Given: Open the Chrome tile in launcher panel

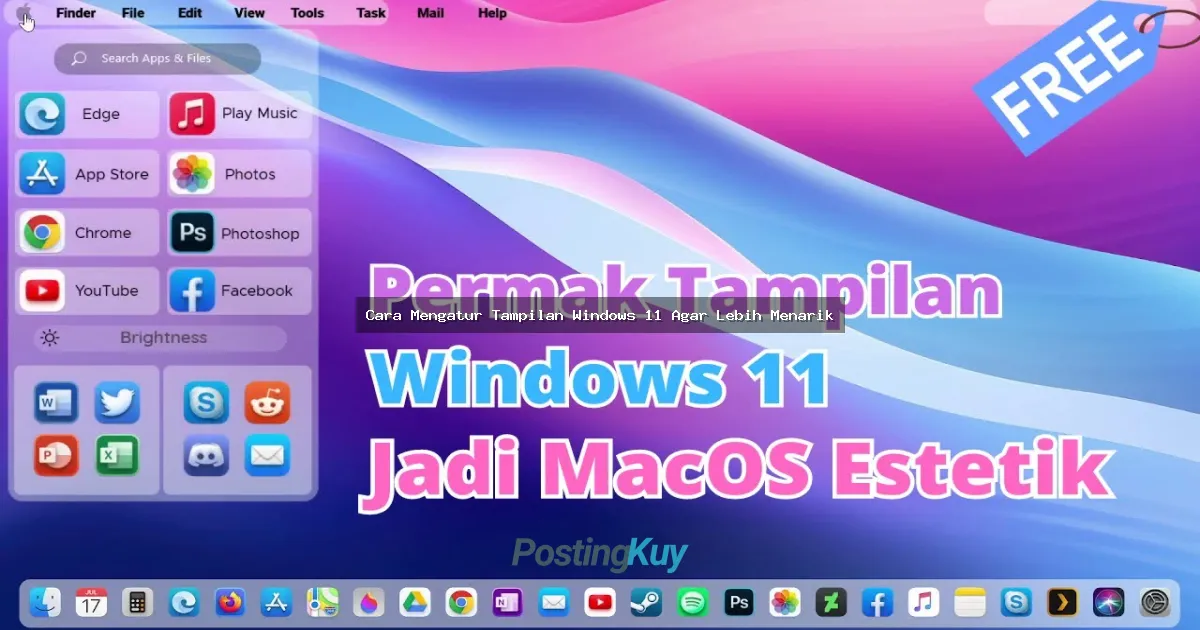Looking at the screenshot, I should [x=87, y=233].
